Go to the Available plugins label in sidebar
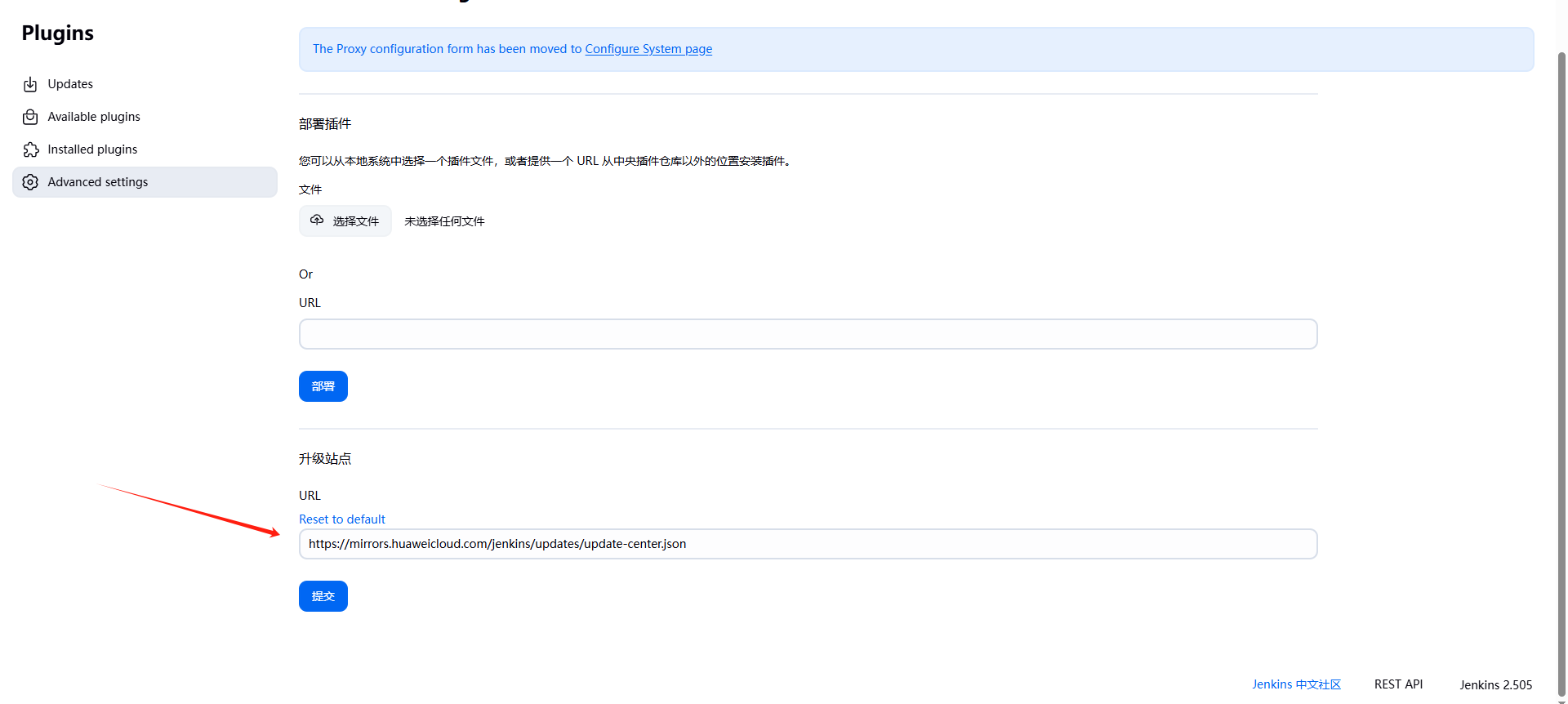The width and height of the screenshot is (1568, 704). [94, 117]
